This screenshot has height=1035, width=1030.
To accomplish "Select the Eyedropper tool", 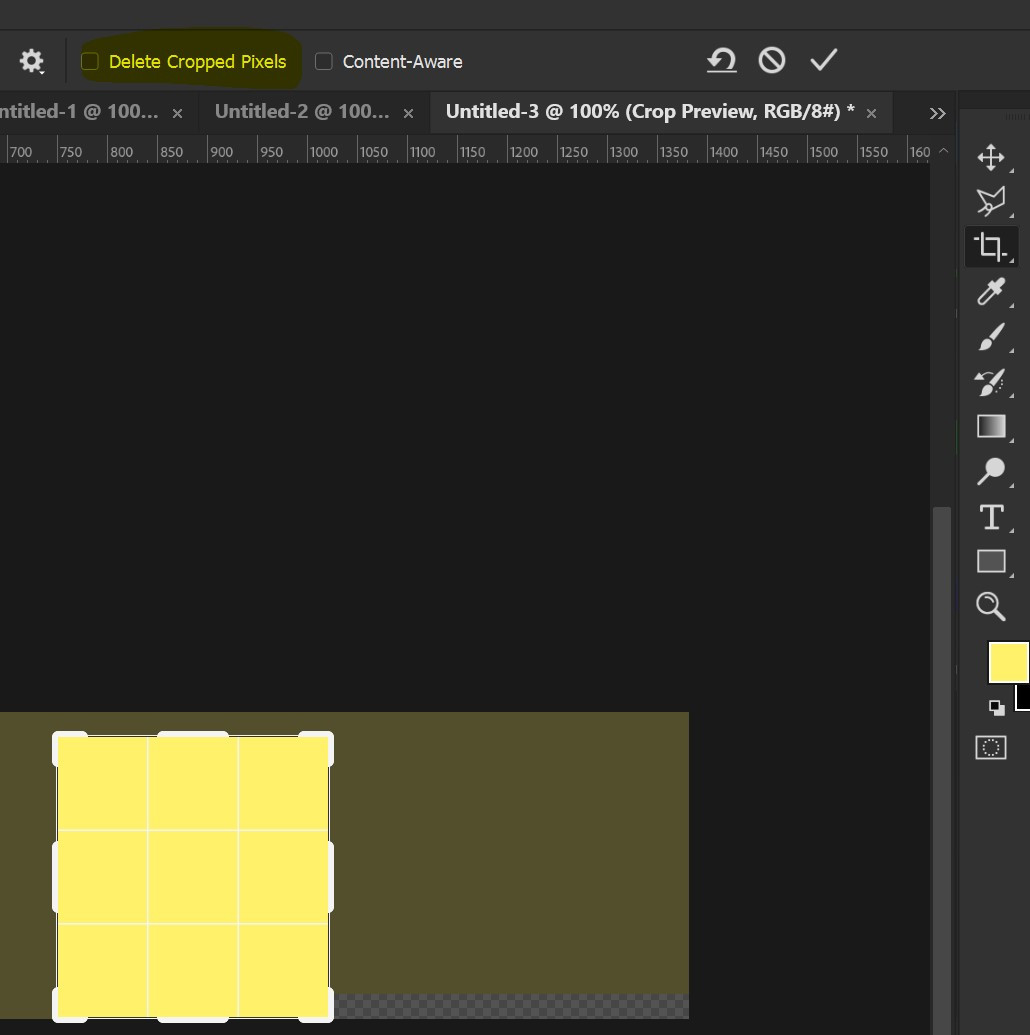I will coord(990,292).
